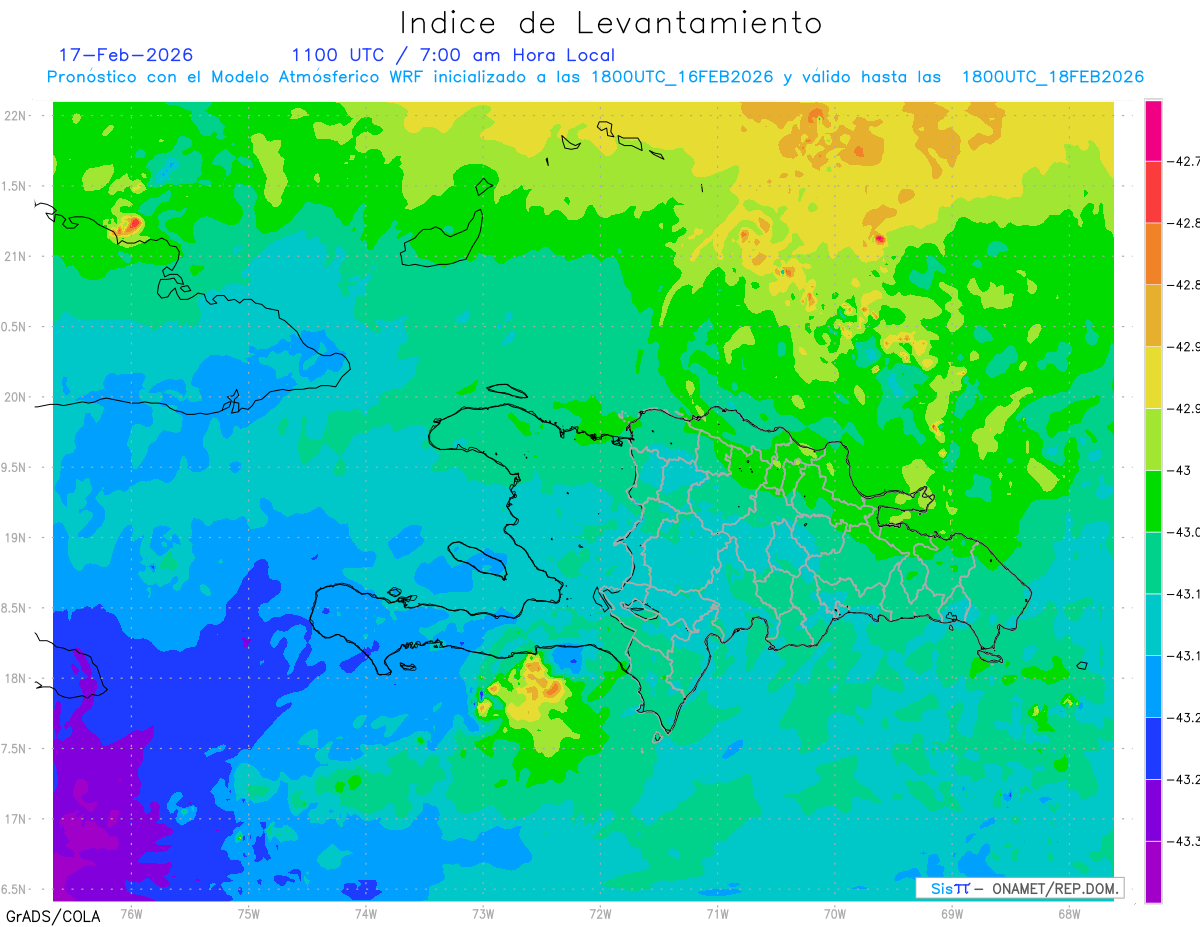Pick the dark blue colorbar swatch
Viewport: 1200px width, 927px height.
(1153, 748)
